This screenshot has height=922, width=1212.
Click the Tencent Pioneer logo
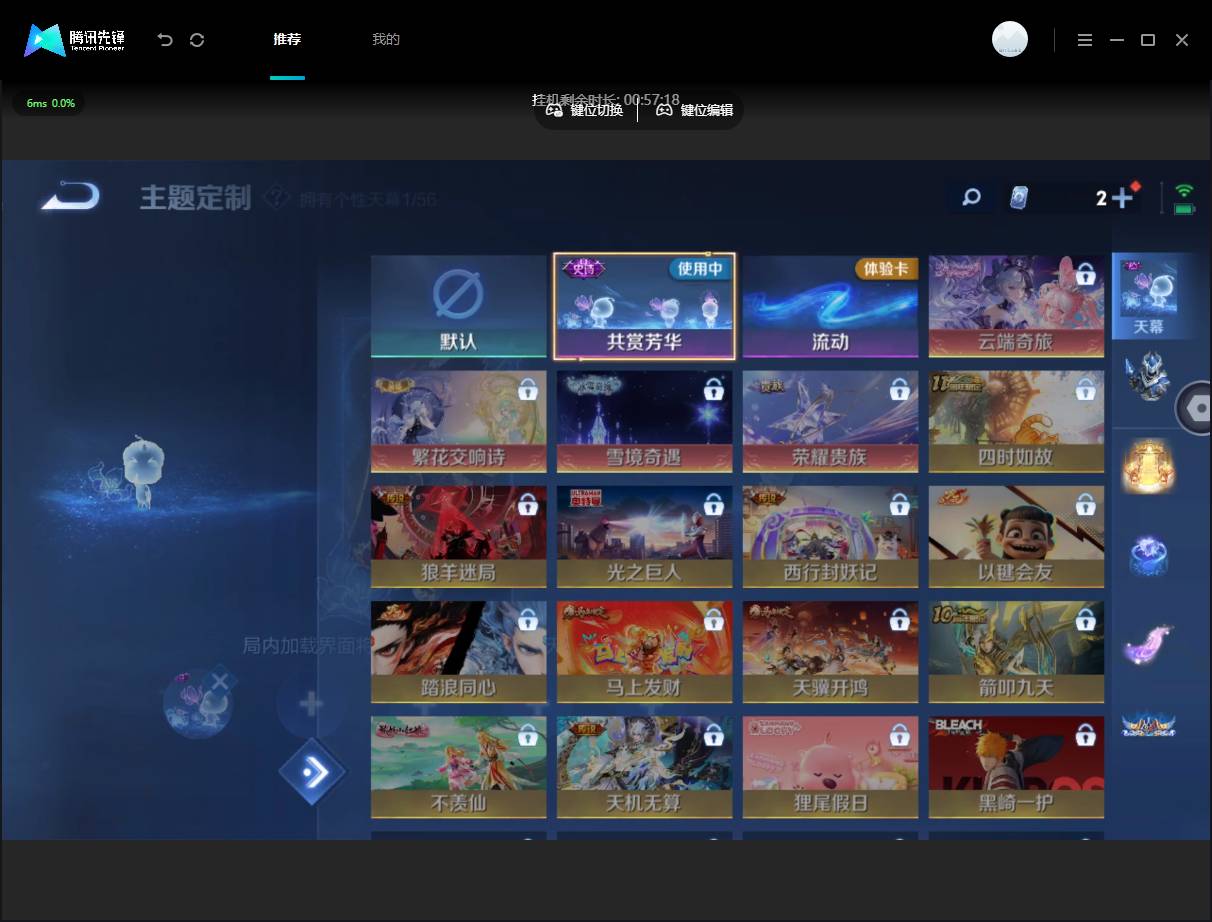coord(75,40)
